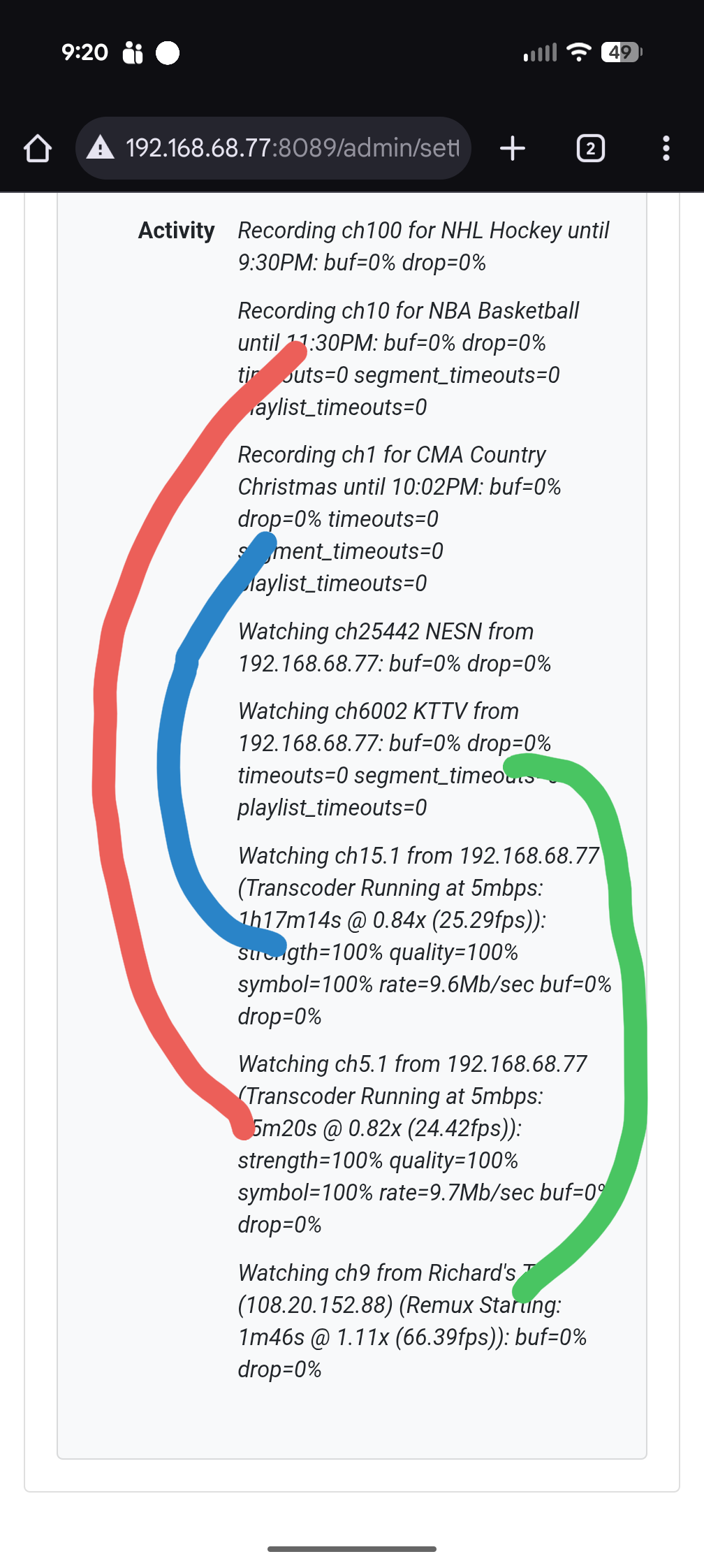Focus the address bar with 192.168.68.77 URL

tap(292, 148)
